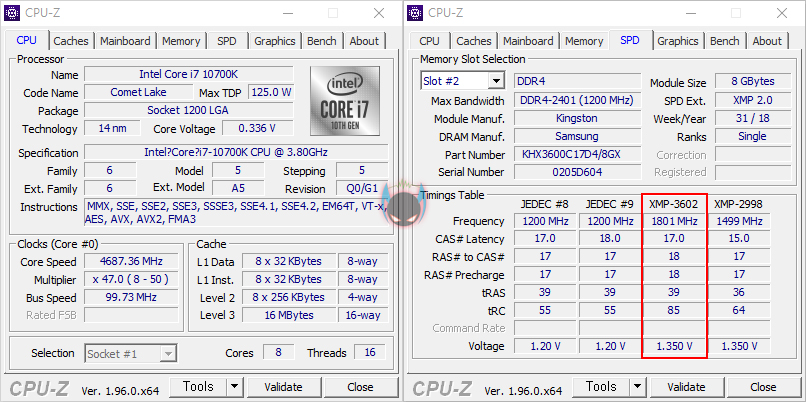Click the Intel Core i7 10th Gen logo
This screenshot has height=402, width=806.
pos(345,100)
